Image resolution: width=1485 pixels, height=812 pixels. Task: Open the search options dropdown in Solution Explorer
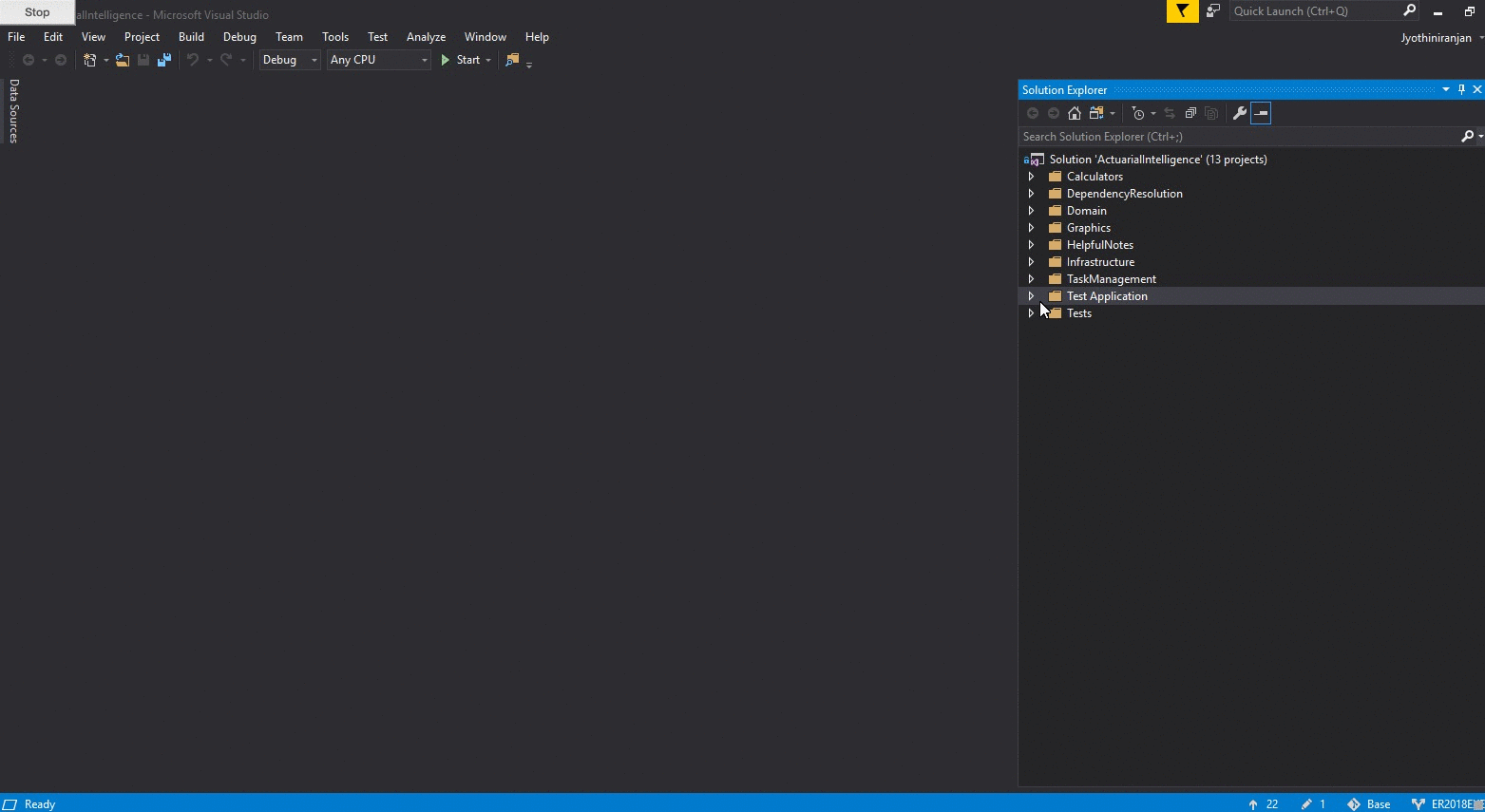1480,137
